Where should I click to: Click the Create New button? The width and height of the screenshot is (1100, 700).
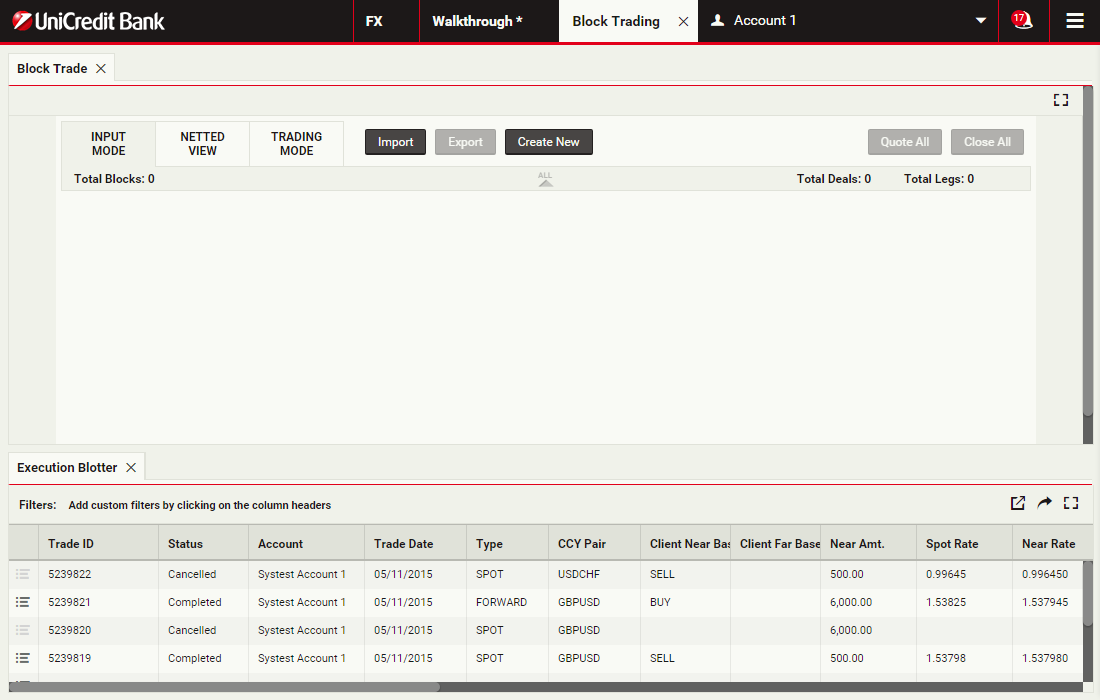pyautogui.click(x=548, y=142)
